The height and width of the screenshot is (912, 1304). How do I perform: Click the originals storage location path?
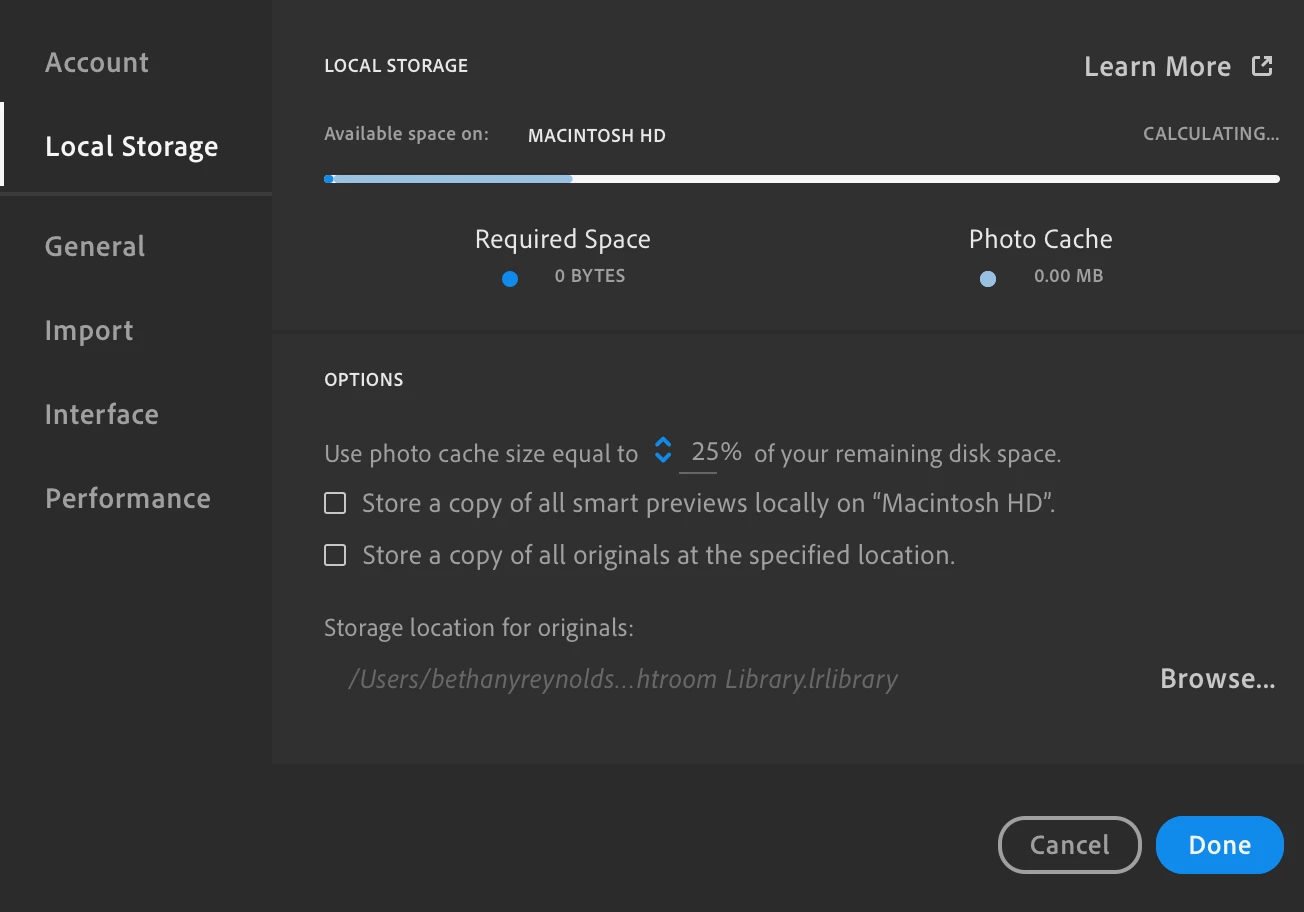(x=622, y=680)
